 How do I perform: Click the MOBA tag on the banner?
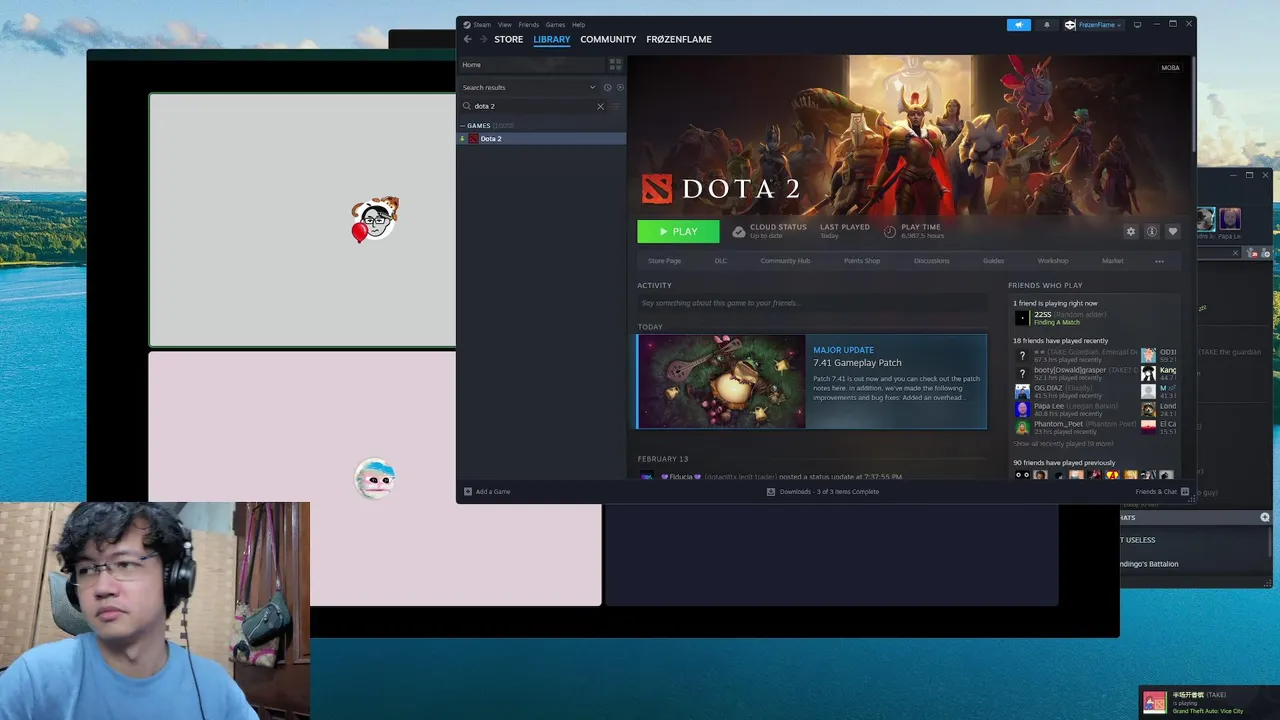pos(1170,68)
